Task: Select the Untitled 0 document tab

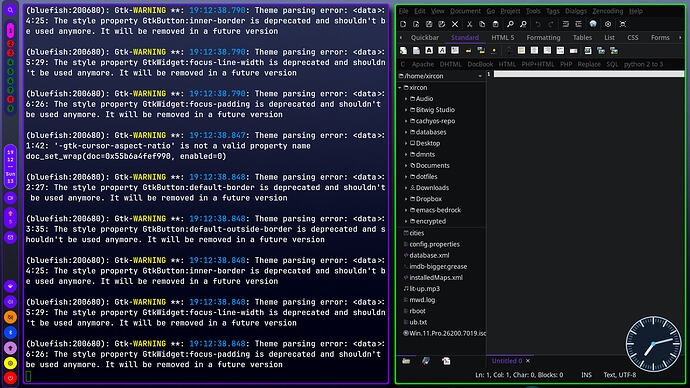Action: tap(506, 361)
